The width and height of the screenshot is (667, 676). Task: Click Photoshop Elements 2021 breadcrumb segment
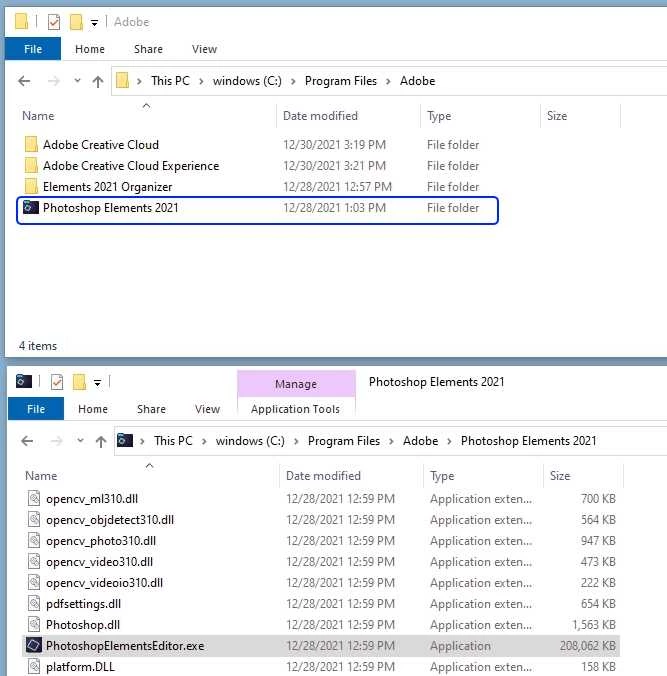point(529,441)
